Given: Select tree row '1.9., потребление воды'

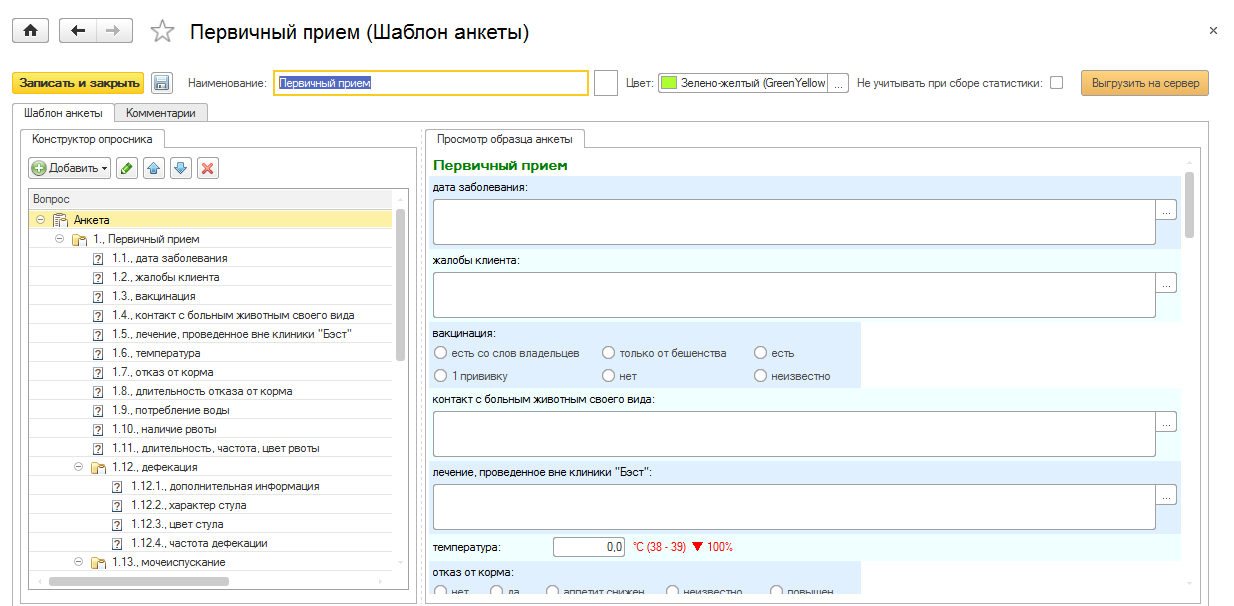Looking at the screenshot, I should (x=212, y=410).
